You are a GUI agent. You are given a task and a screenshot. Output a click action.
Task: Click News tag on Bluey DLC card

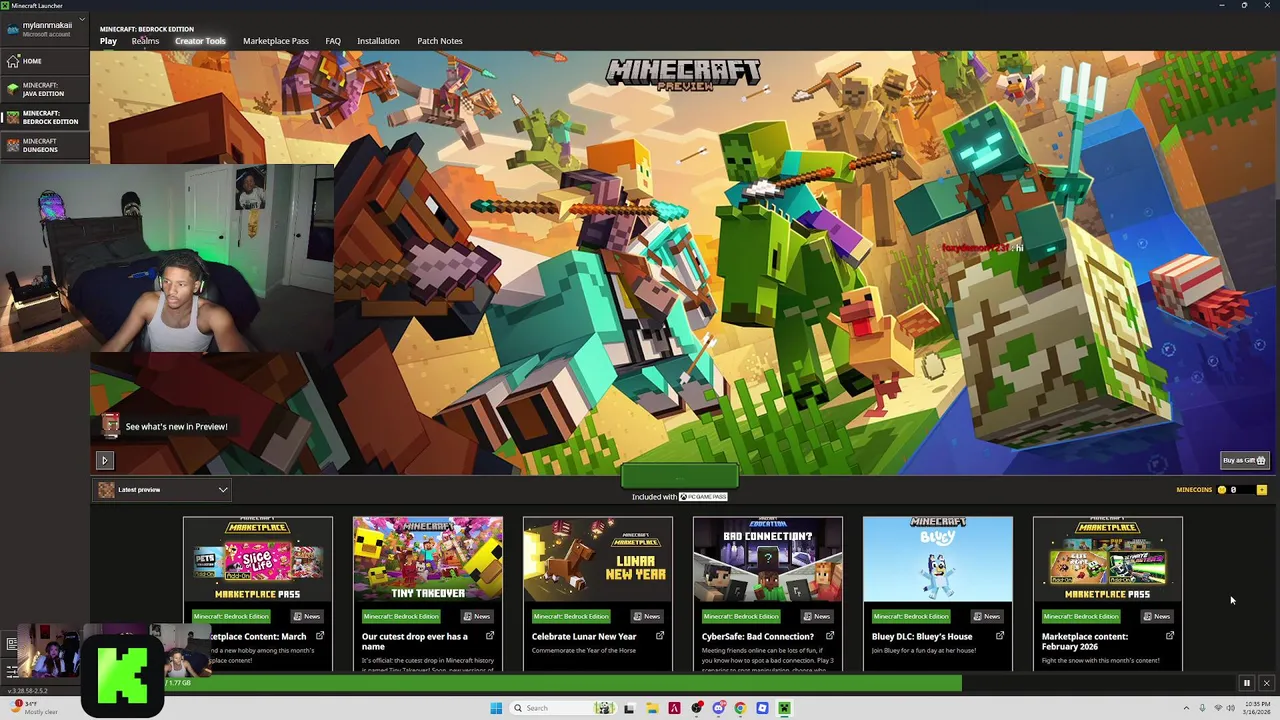[x=986, y=616]
